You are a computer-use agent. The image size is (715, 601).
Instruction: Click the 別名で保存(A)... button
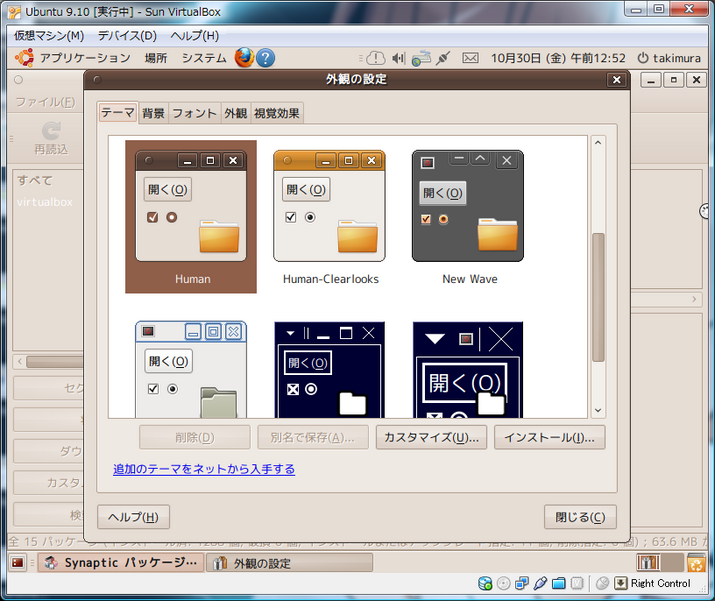tap(313, 438)
